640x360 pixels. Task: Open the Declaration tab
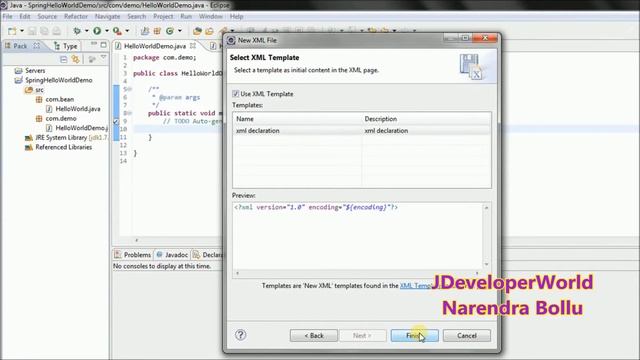pyautogui.click(x=208, y=255)
